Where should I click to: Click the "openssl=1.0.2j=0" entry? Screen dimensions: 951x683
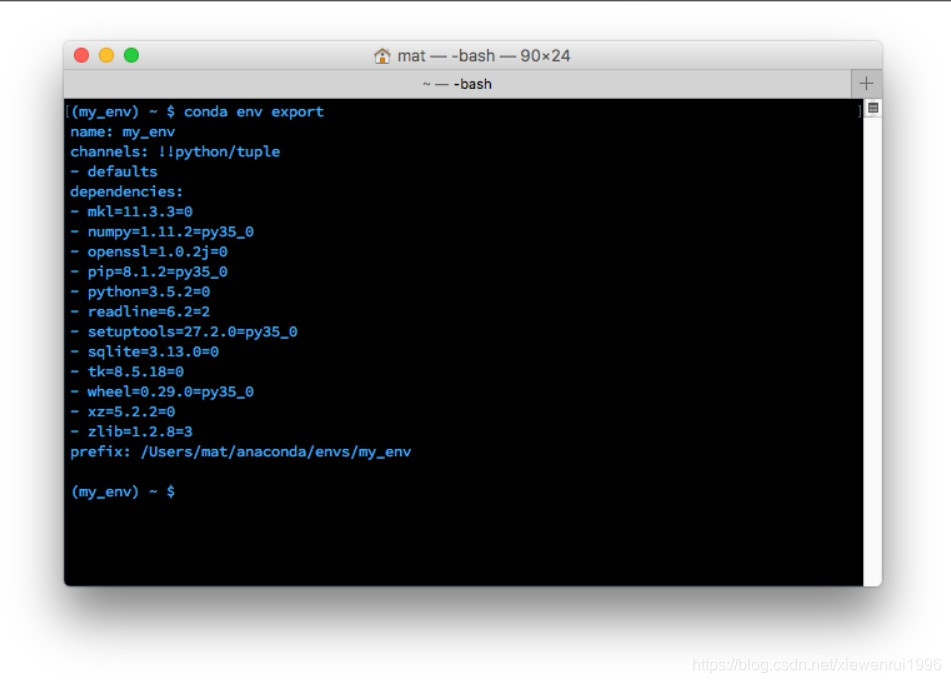click(x=158, y=252)
